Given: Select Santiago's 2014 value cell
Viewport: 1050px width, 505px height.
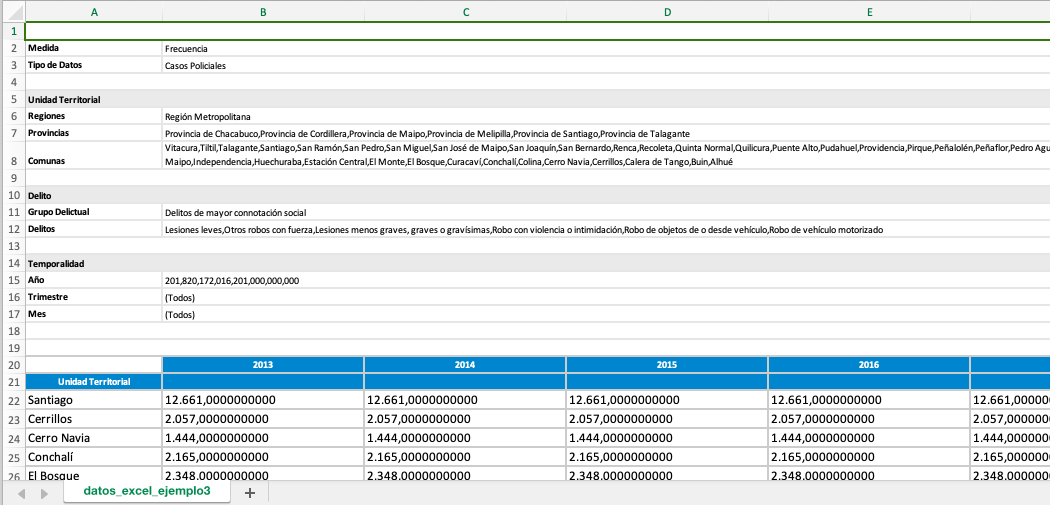Looking at the screenshot, I should click(x=465, y=400).
